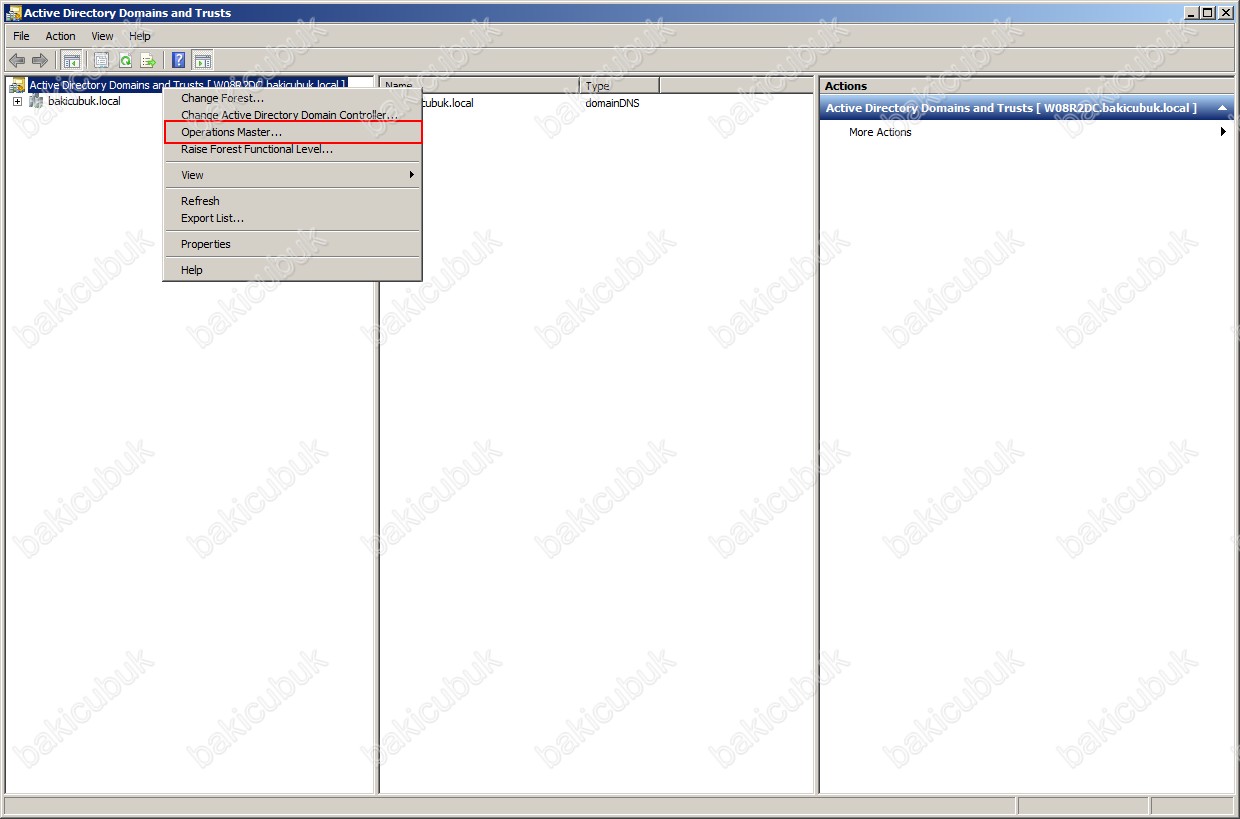
Task: Open the View submenu arrow
Action: [x=411, y=175]
